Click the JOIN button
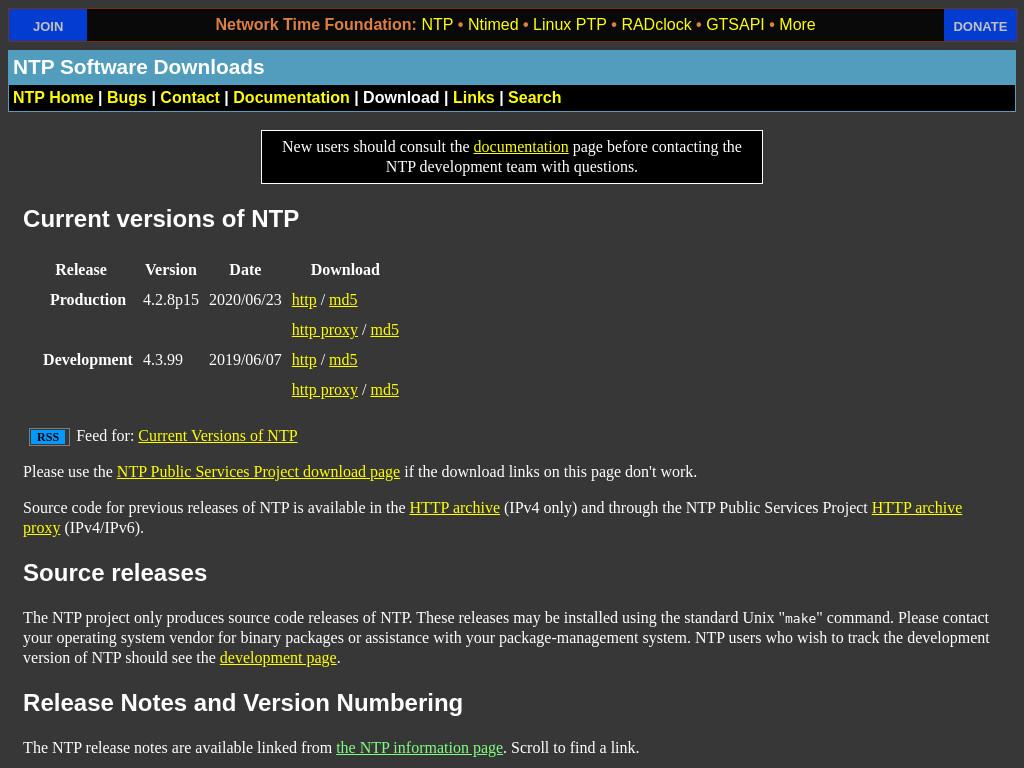 pyautogui.click(x=48, y=25)
